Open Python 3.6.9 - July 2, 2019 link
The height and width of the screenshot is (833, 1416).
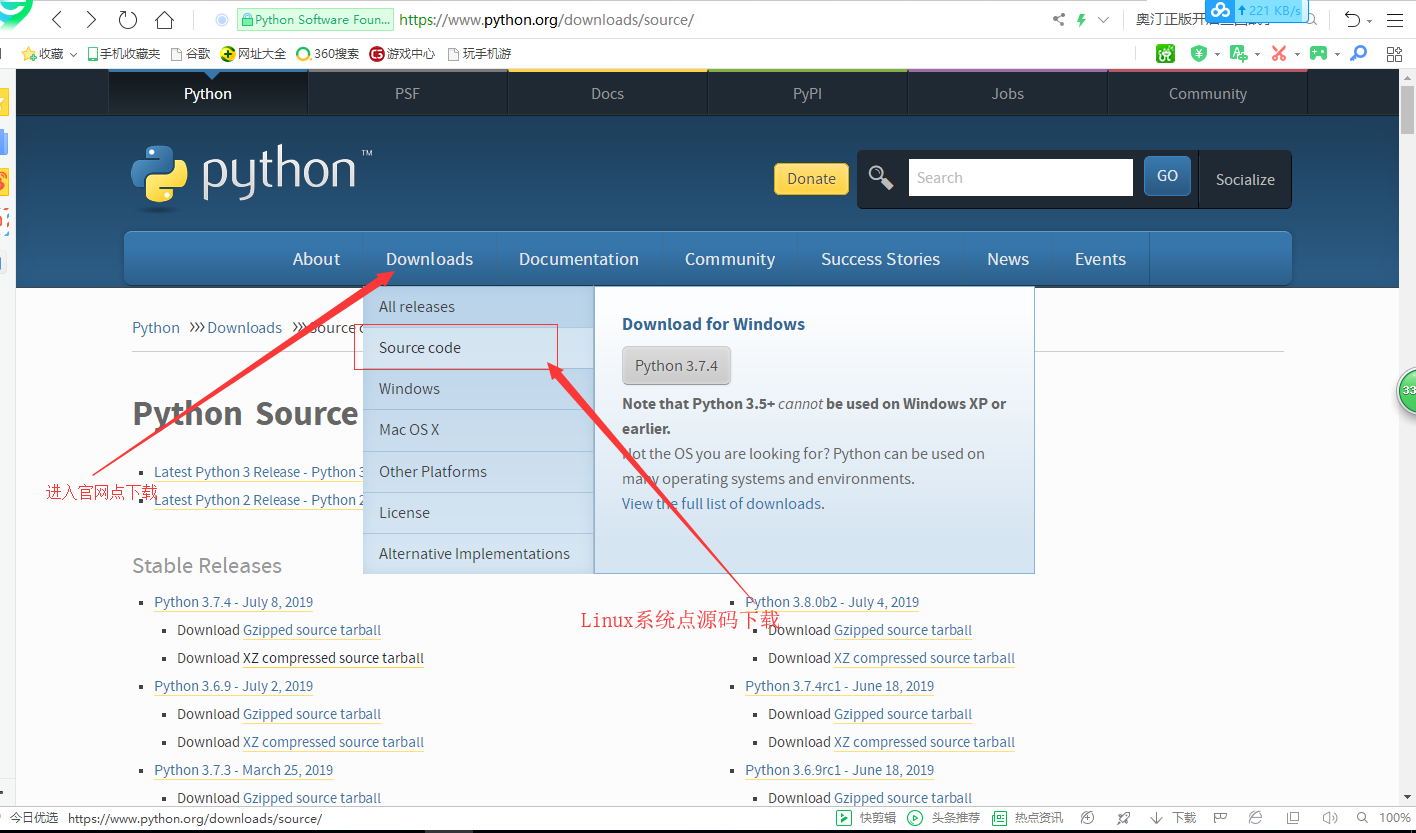pos(233,686)
